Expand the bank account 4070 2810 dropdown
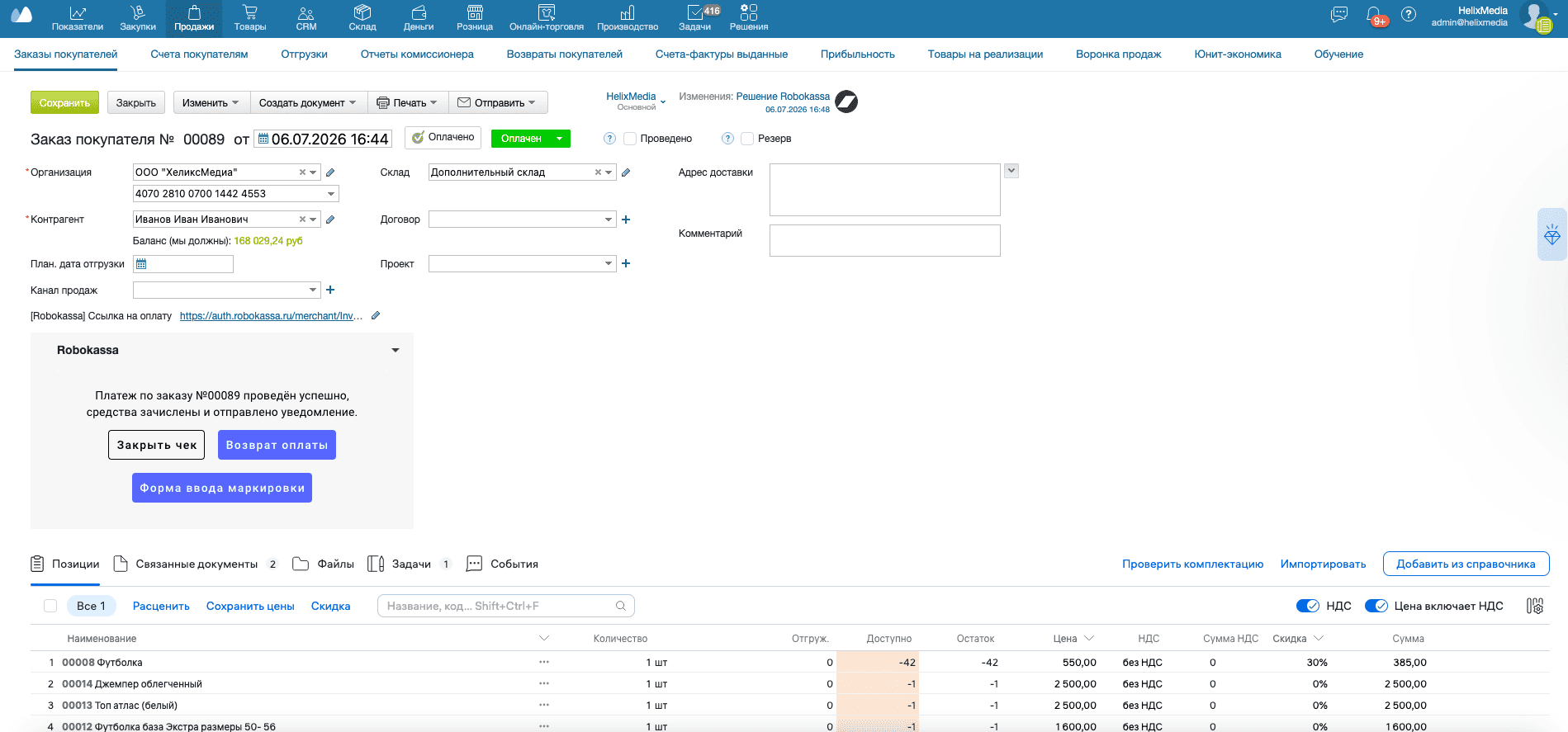The width and height of the screenshot is (1568, 732). click(331, 194)
